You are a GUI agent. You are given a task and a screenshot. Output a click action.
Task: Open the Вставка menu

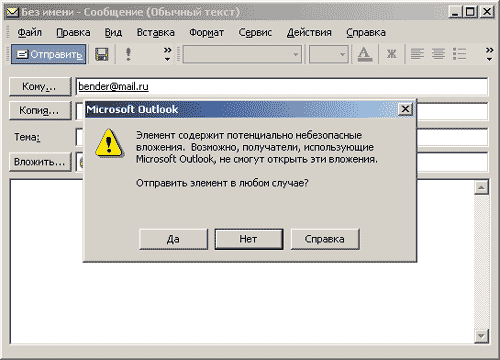tap(156, 32)
